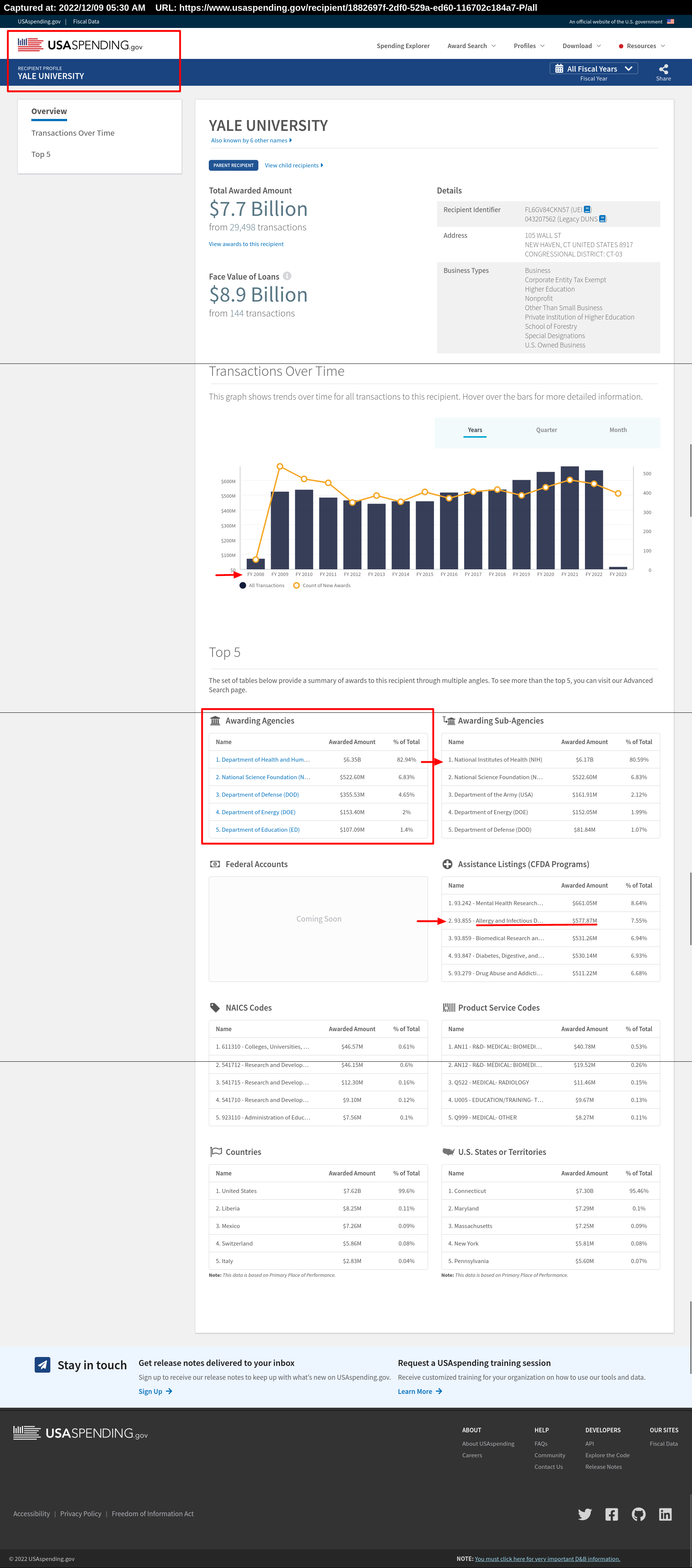Click the Facebook icon in footer
Screen dimensions: 692x1568
click(x=612, y=1514)
